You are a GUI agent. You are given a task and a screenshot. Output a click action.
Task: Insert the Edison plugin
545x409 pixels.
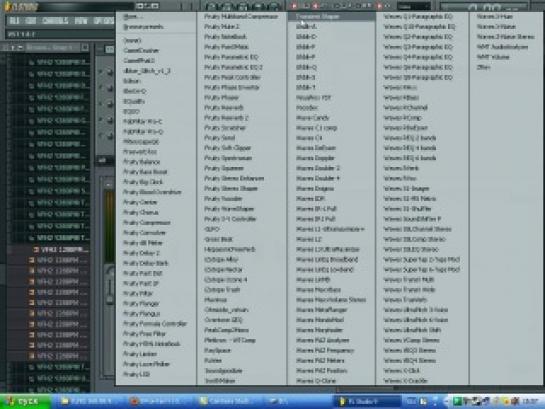132,81
